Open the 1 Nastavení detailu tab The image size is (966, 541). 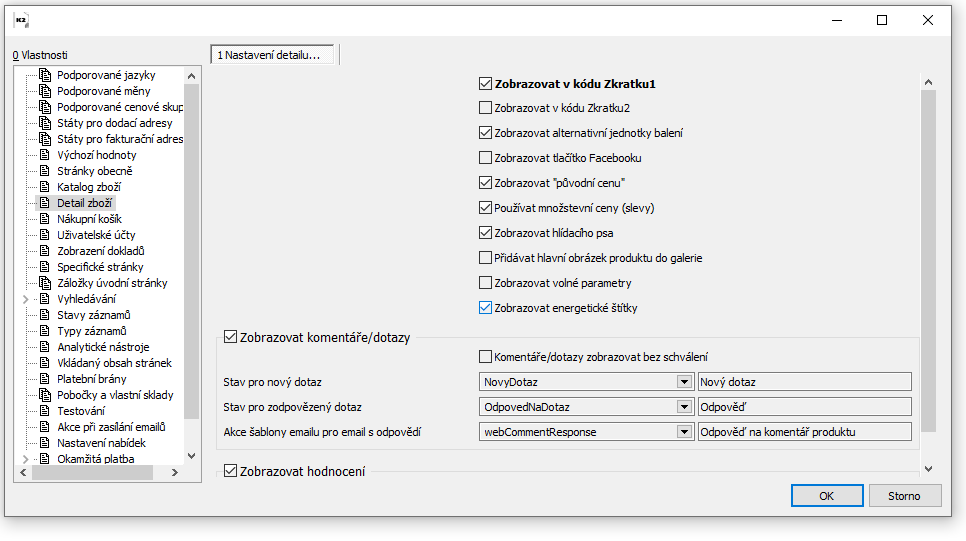[x=272, y=55]
